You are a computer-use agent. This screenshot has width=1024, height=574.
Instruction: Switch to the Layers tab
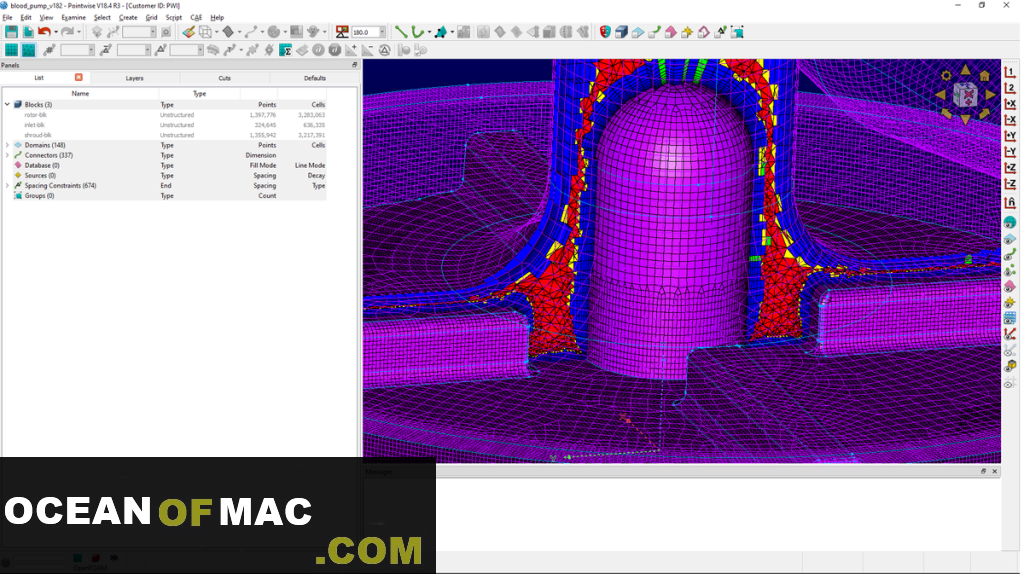pos(135,78)
